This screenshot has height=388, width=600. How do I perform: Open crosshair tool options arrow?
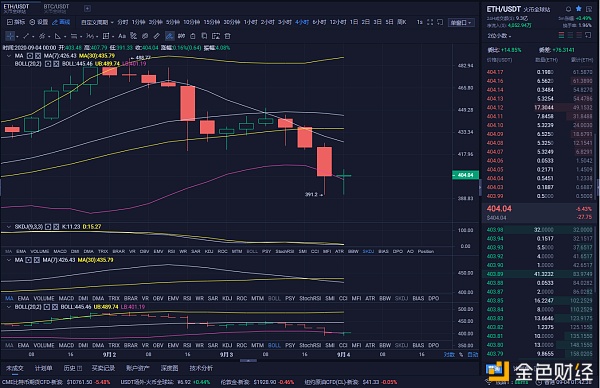(x=18, y=36)
